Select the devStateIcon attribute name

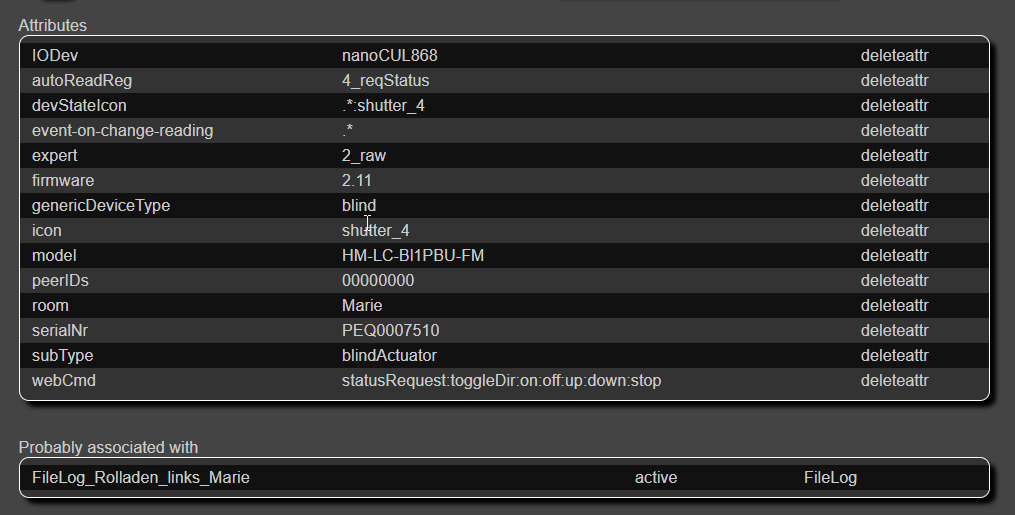coord(79,106)
